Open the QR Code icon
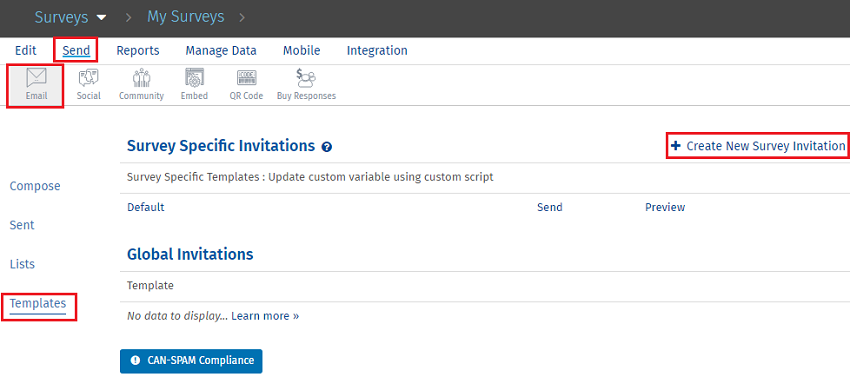850x377 pixels. tap(246, 85)
